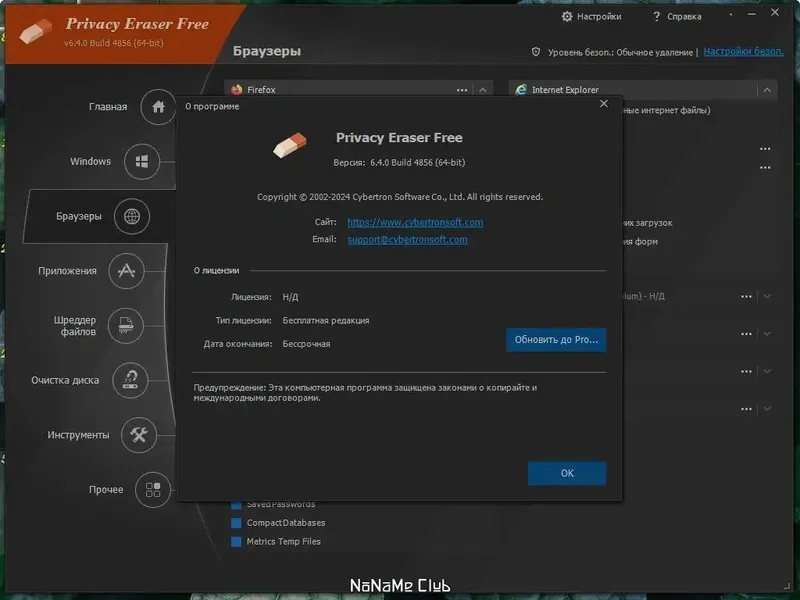This screenshot has width=800, height=600.
Task: Collapse the Internet Explorer section chevron
Action: 767,90
